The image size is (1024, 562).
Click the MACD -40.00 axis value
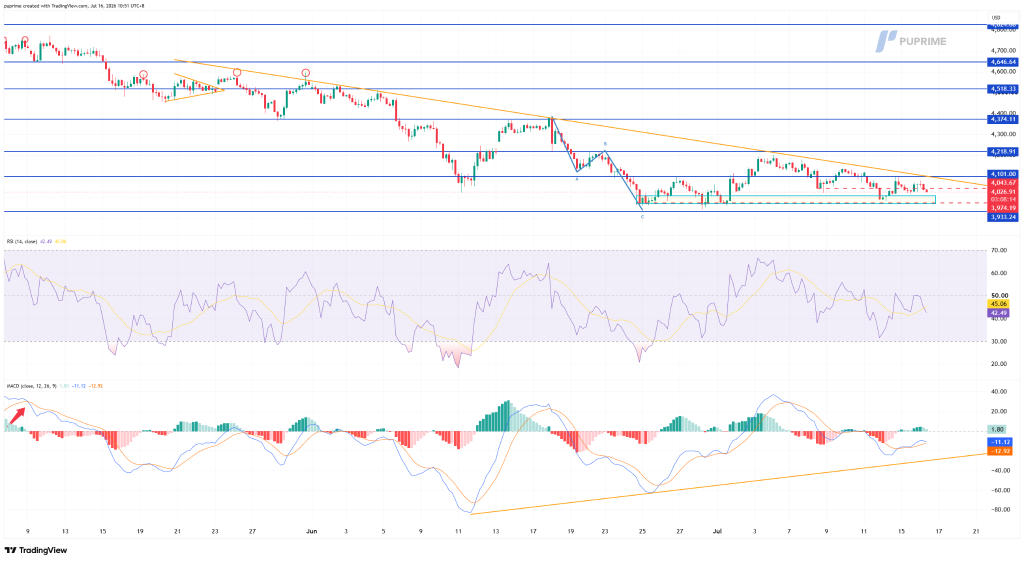point(999,470)
